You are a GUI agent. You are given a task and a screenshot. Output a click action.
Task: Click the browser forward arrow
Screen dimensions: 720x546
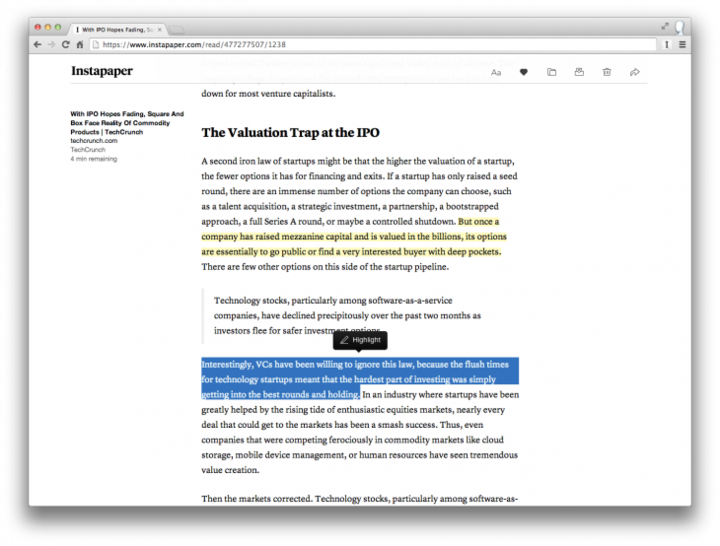pyautogui.click(x=51, y=45)
